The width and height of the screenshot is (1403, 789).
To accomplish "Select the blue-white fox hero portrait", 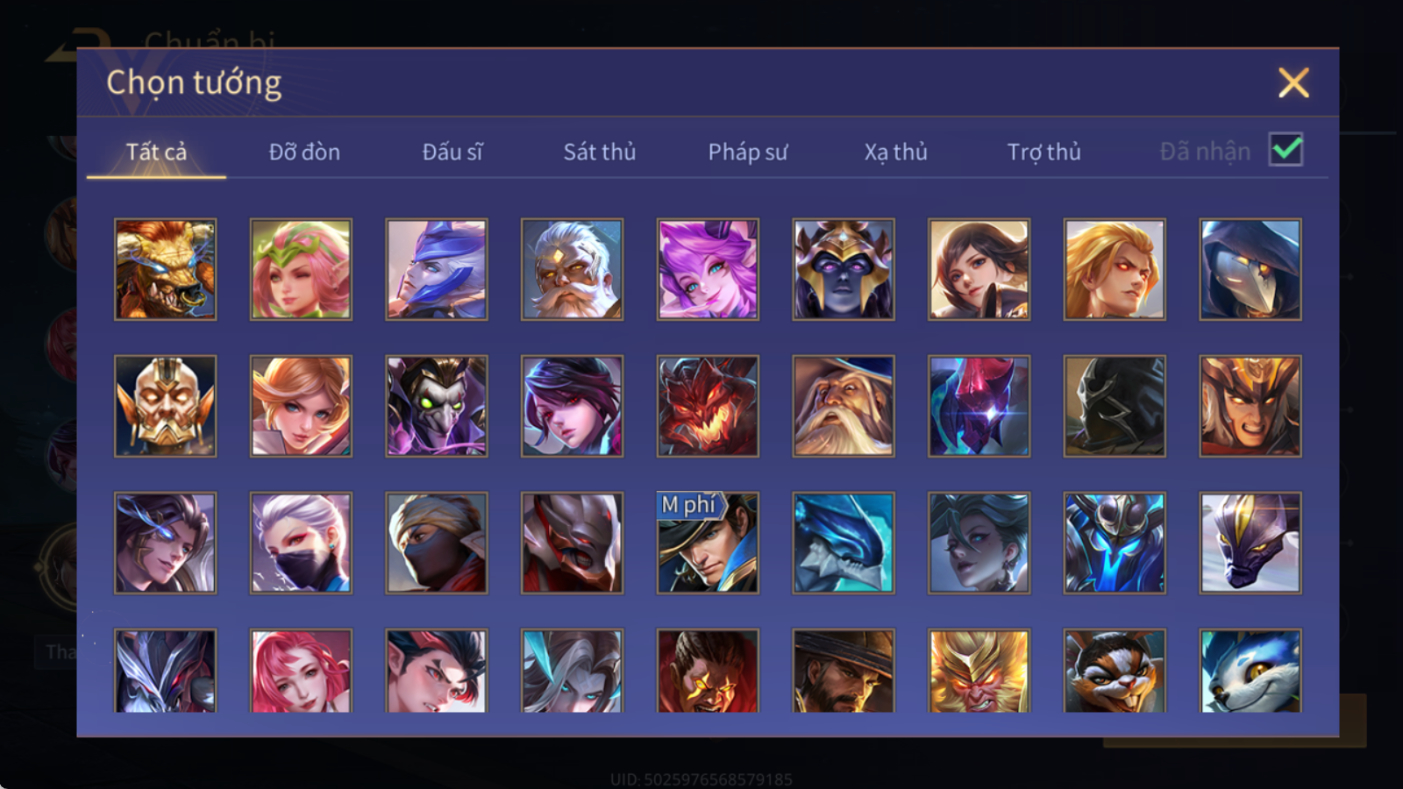I will [x=1251, y=671].
